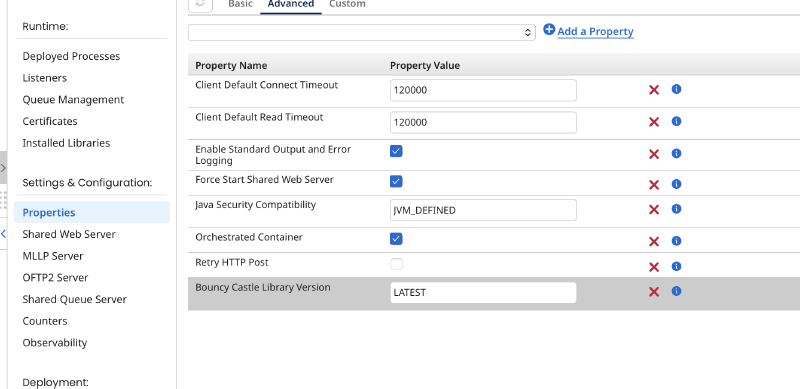Screen dimensions: 800x389
Task: Delete the Java Security Compatibility property
Action: pyautogui.click(x=654, y=210)
